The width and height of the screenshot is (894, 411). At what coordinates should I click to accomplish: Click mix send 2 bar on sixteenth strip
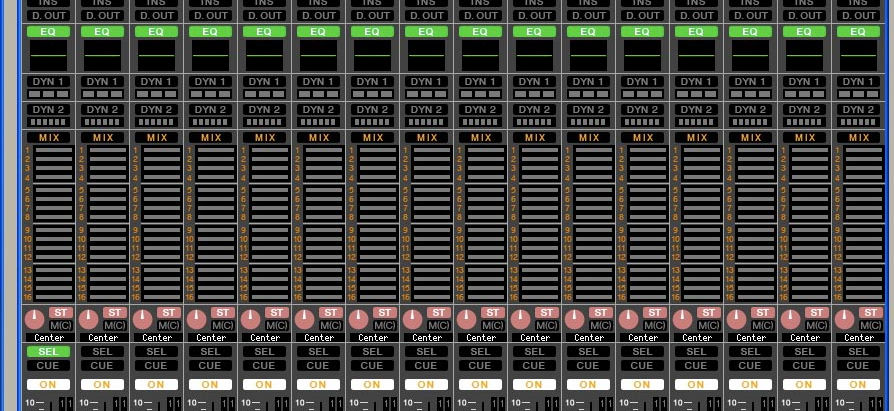[x=864, y=160]
